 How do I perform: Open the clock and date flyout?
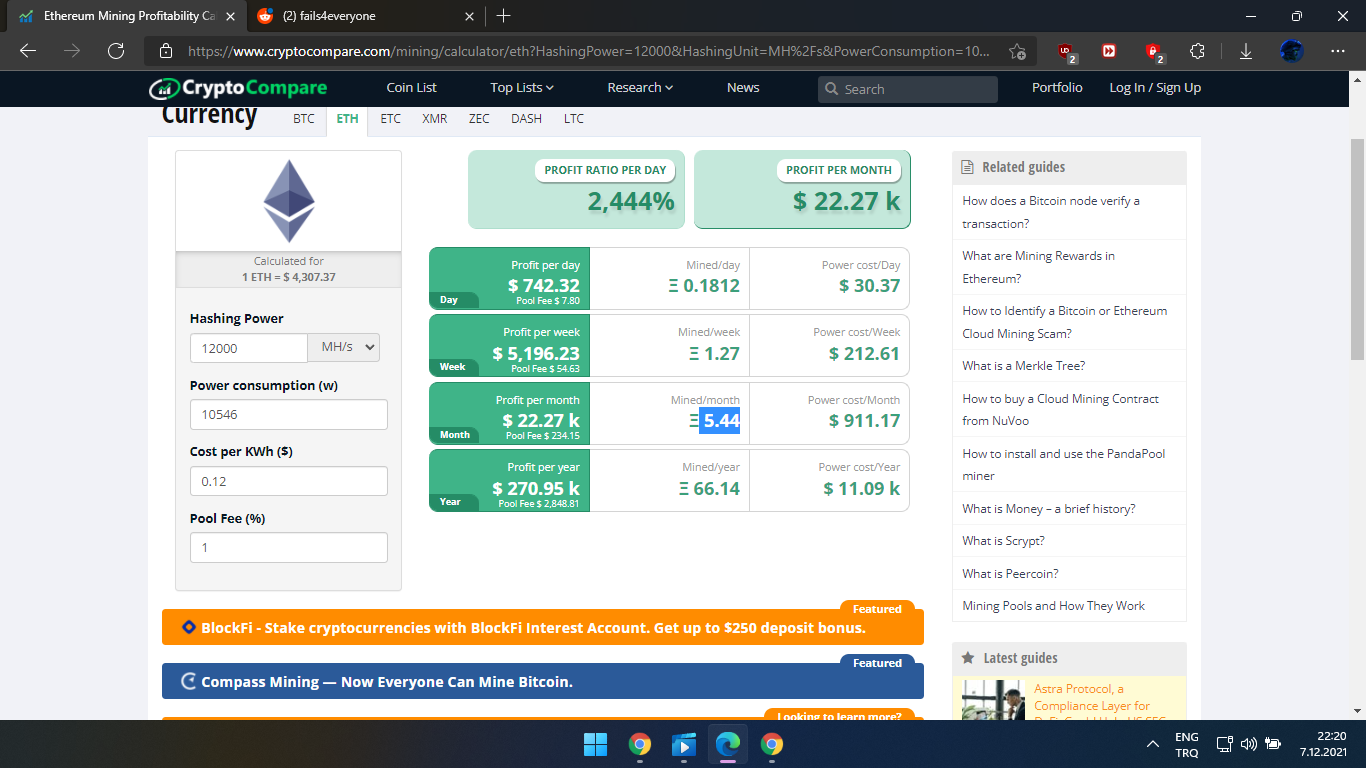point(1322,744)
